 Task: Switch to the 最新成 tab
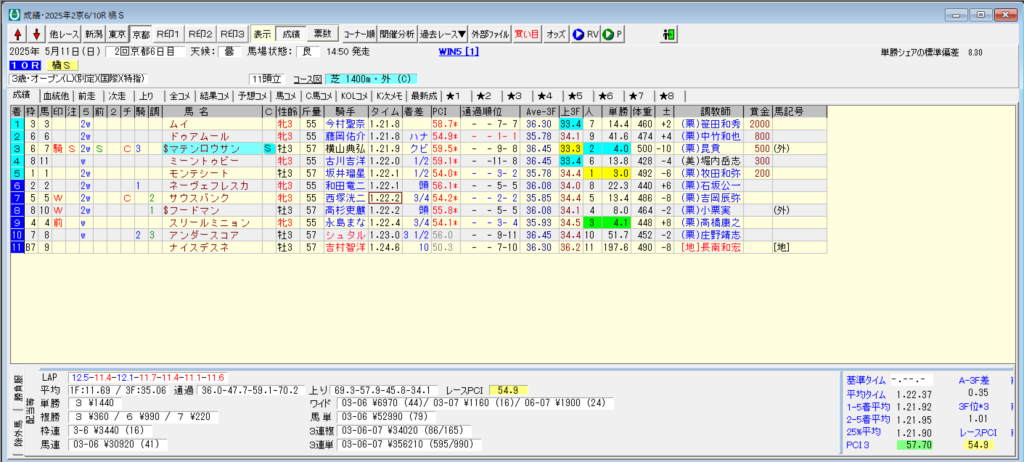(x=424, y=96)
